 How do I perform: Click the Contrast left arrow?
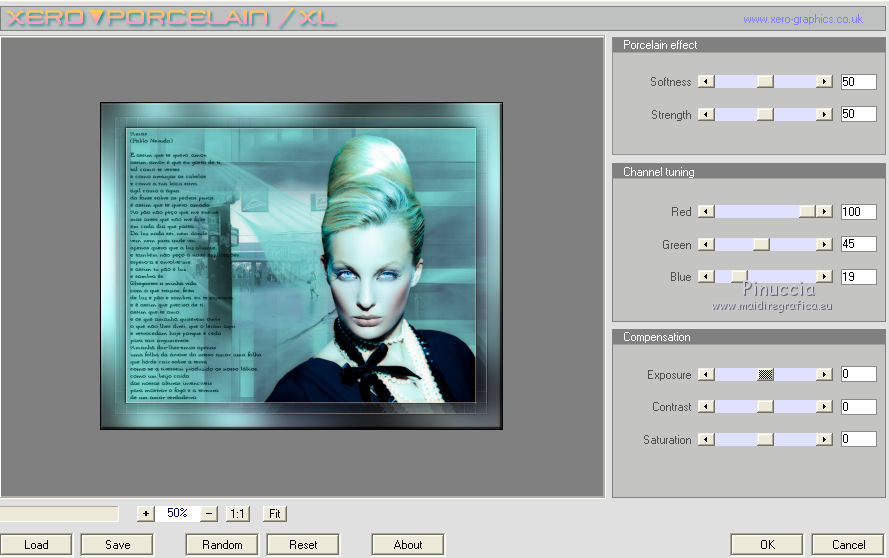[x=706, y=407]
